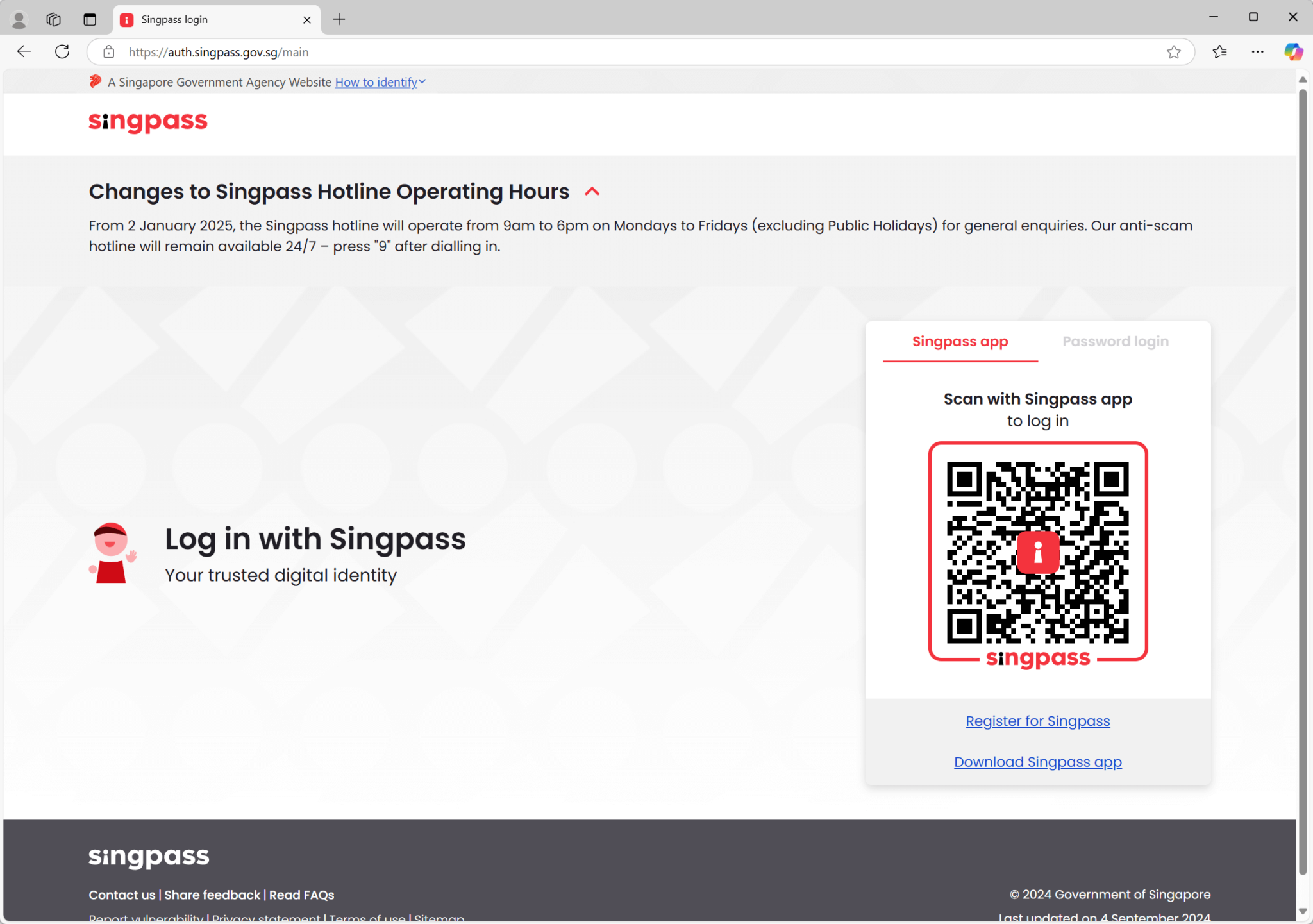
Task: Open the Contact us footer link
Action: pos(122,895)
